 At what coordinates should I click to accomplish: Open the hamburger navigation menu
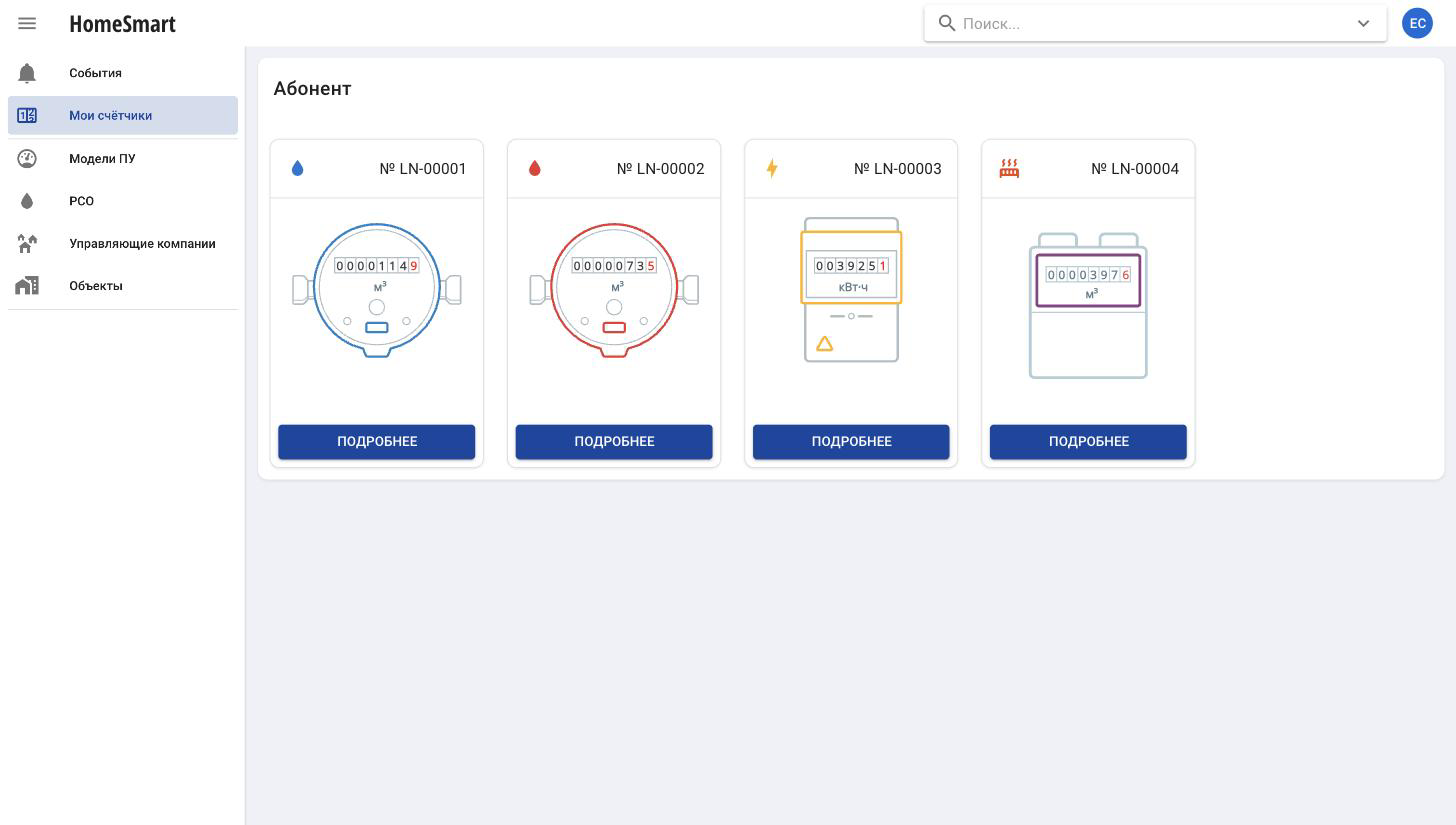(27, 23)
